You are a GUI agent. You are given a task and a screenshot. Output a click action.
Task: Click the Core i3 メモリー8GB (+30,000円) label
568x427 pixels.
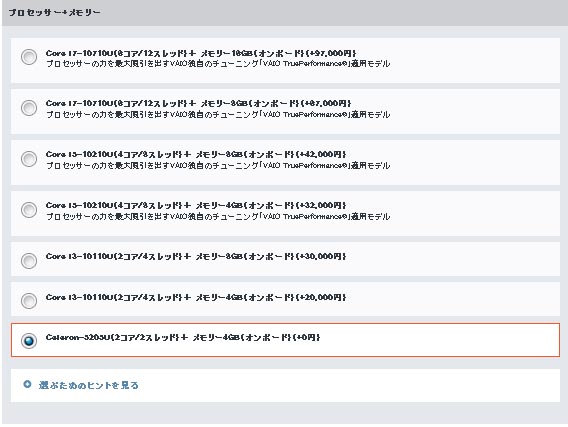196,257
